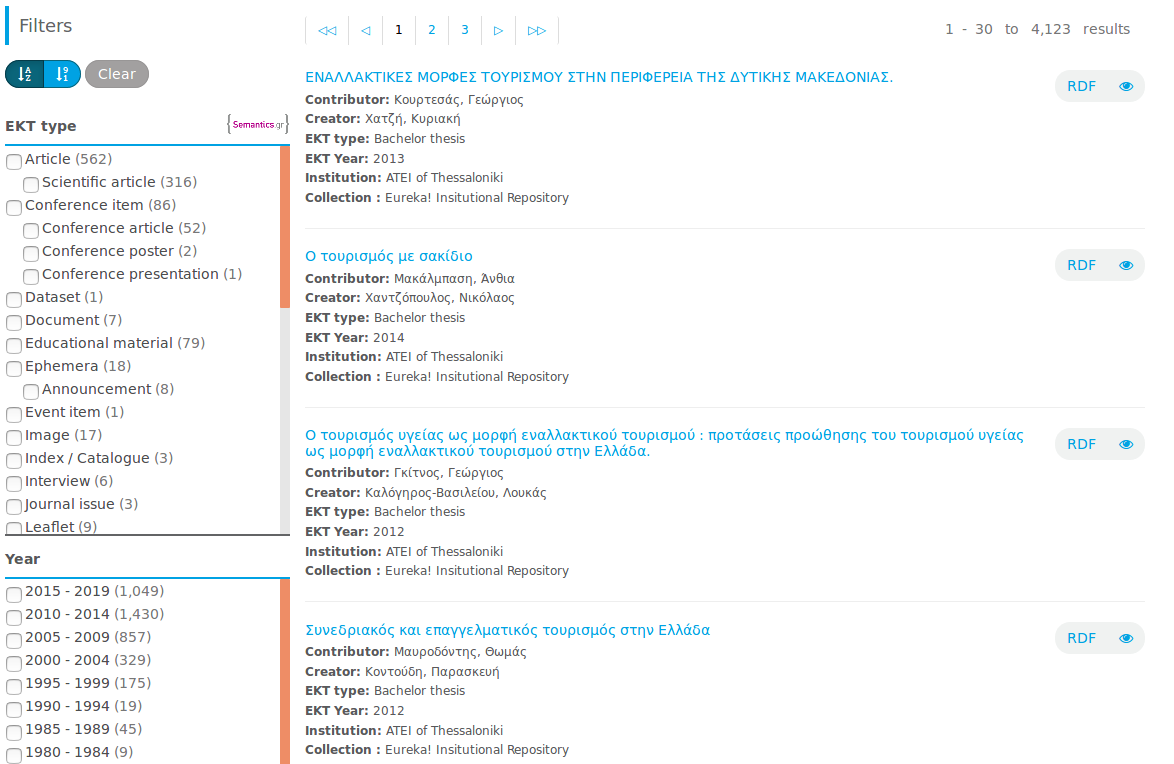Click the EKT type list scrollbar
The width and height of the screenshot is (1174, 764).
coord(285,226)
